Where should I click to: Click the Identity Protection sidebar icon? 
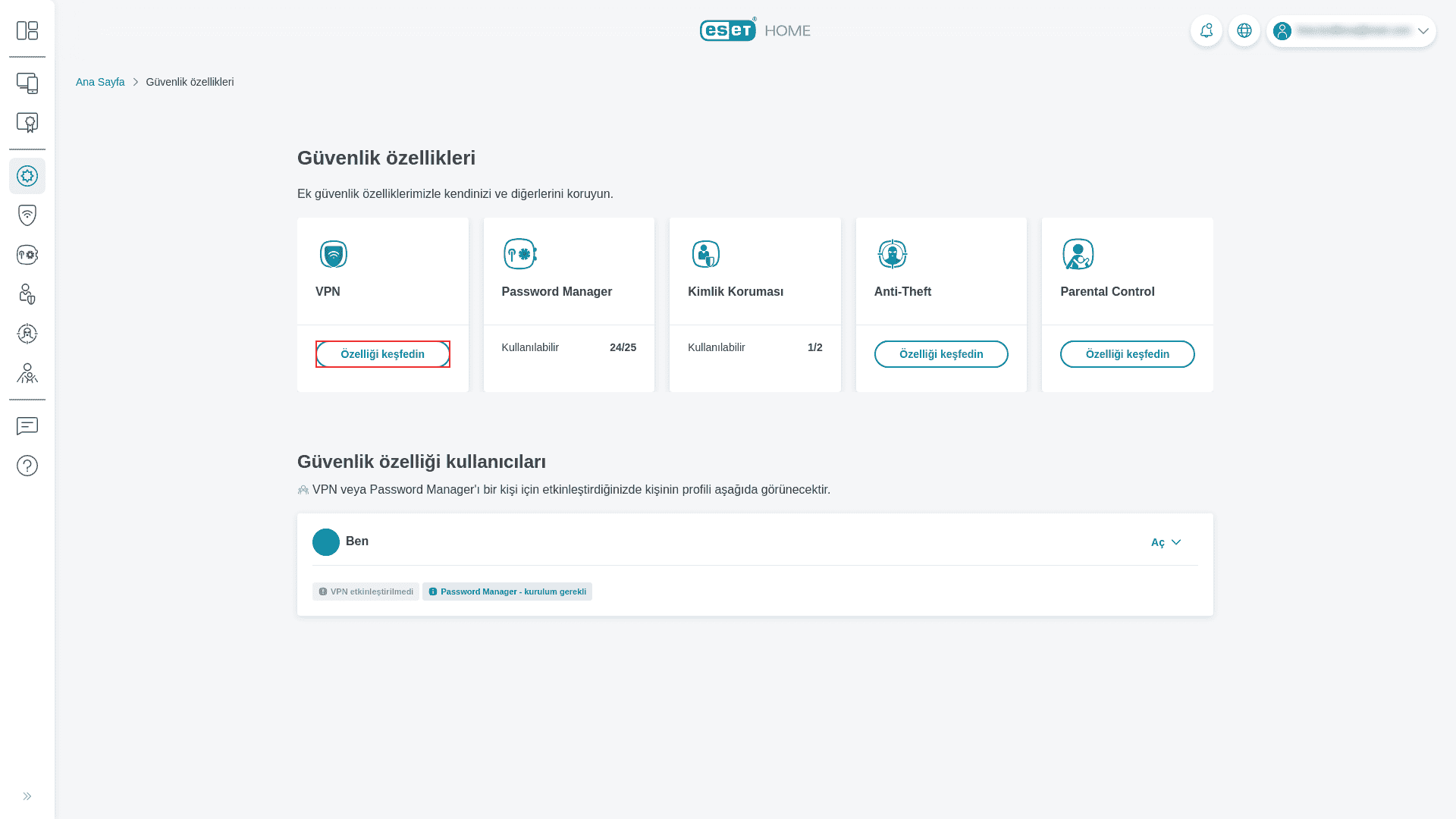27,294
